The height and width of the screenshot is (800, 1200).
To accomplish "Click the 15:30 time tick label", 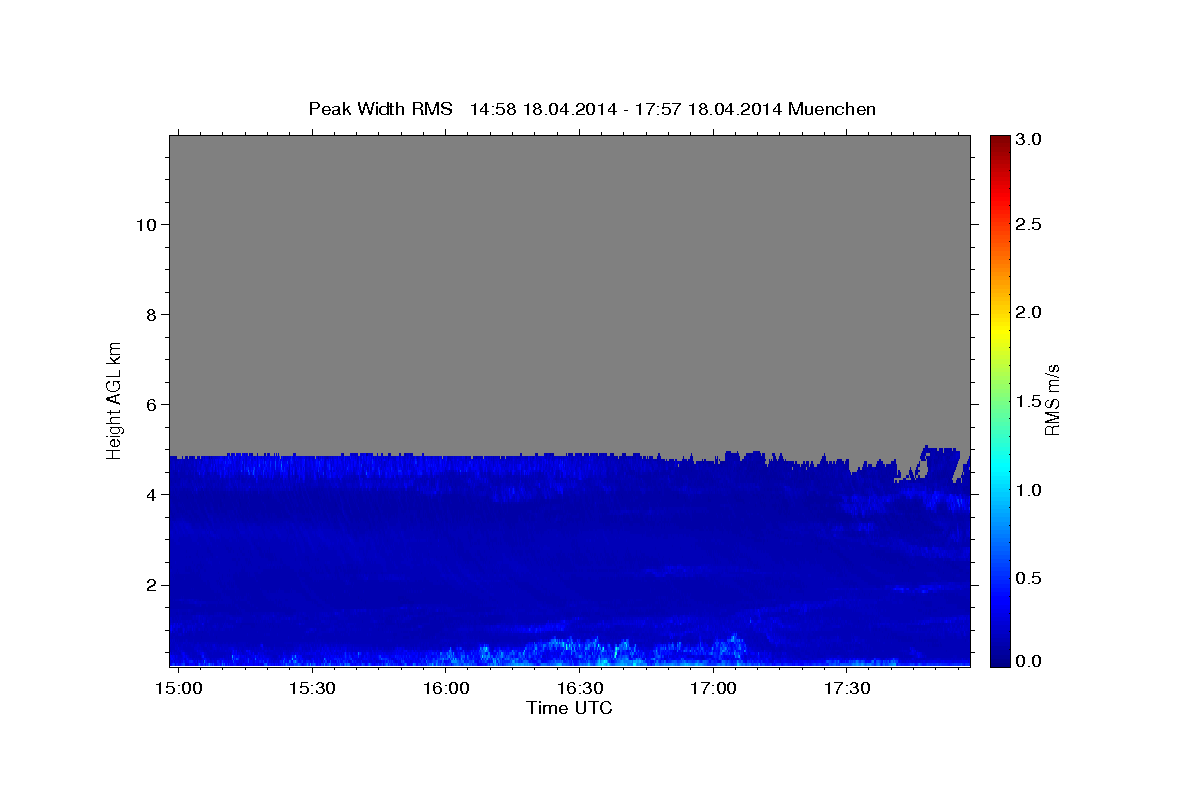I will 312,689.
